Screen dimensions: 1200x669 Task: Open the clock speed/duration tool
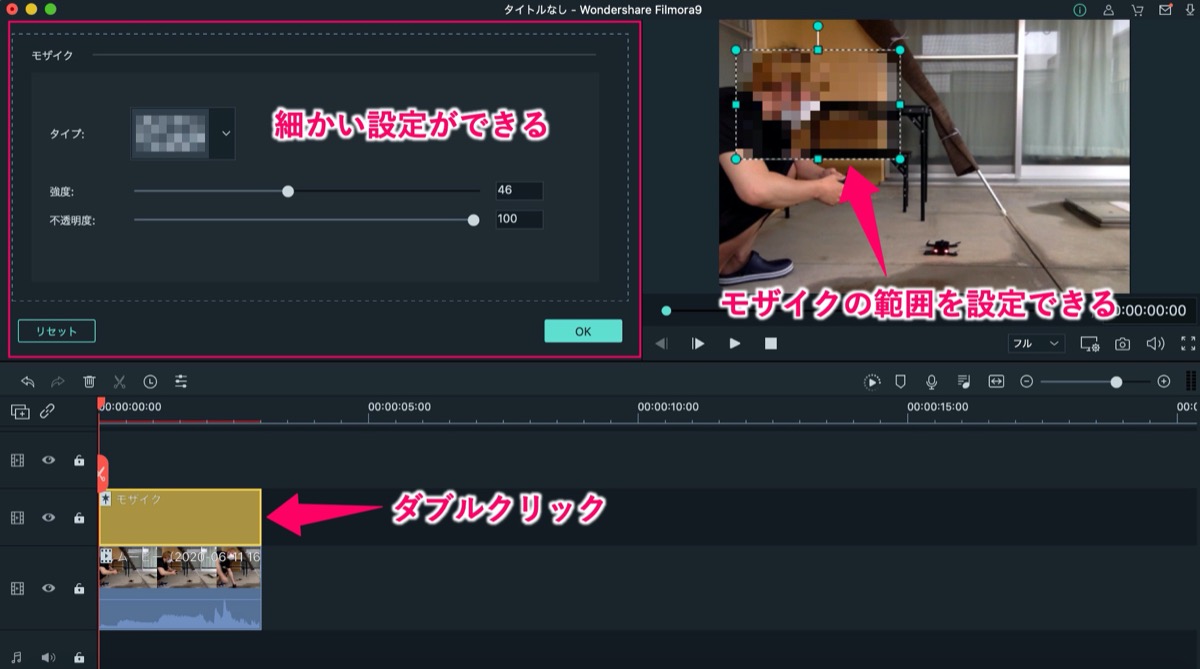(150, 381)
